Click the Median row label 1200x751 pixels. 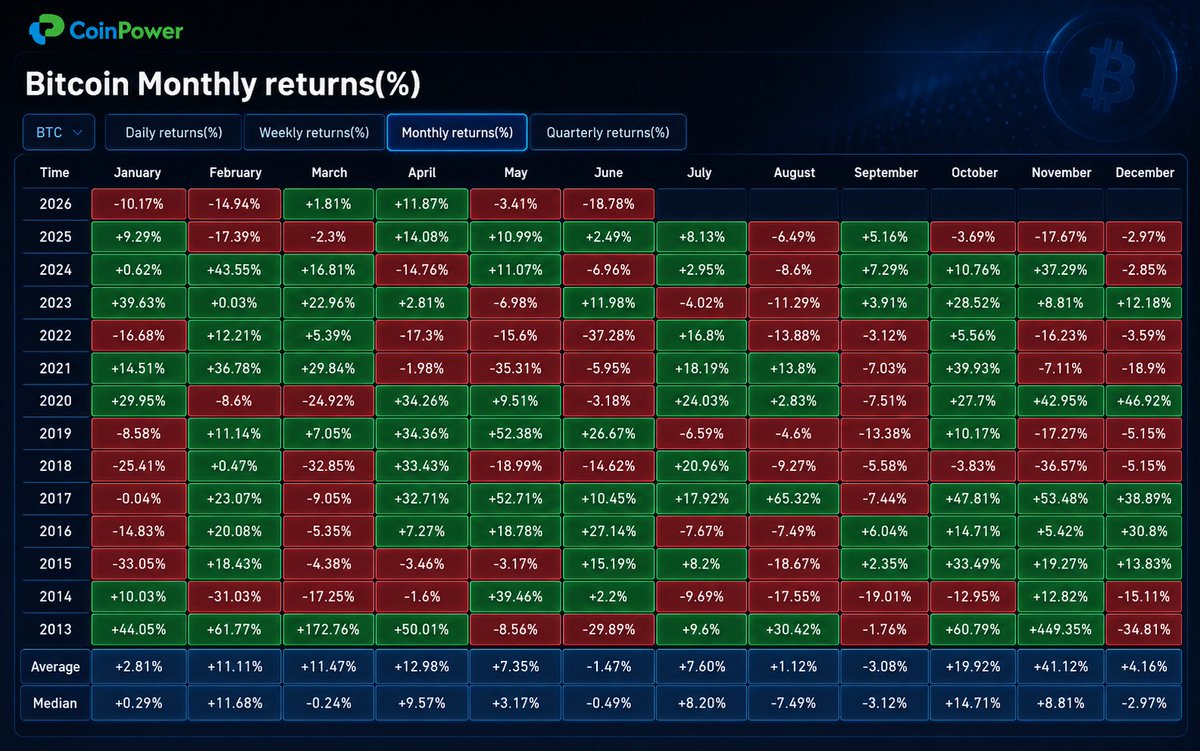coord(55,702)
